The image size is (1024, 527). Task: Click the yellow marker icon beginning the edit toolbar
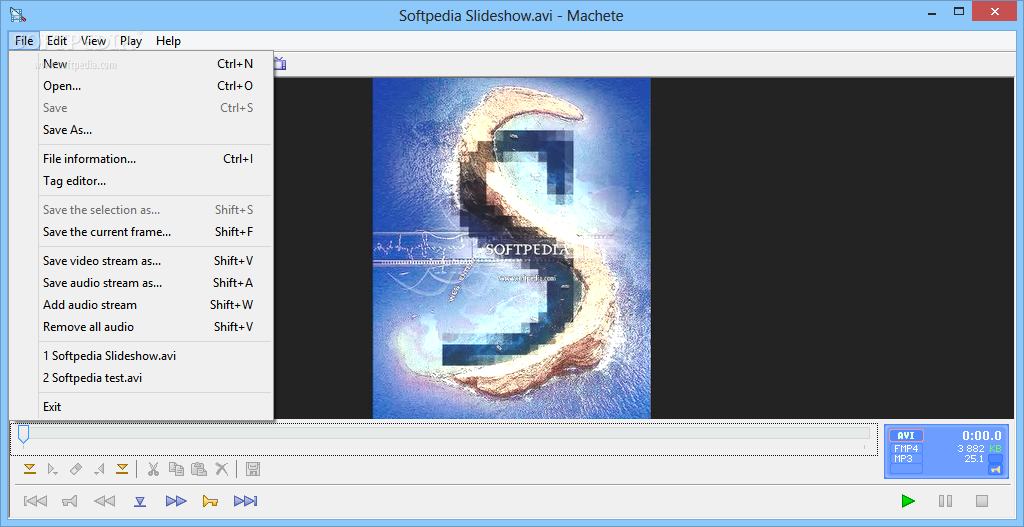pos(29,468)
